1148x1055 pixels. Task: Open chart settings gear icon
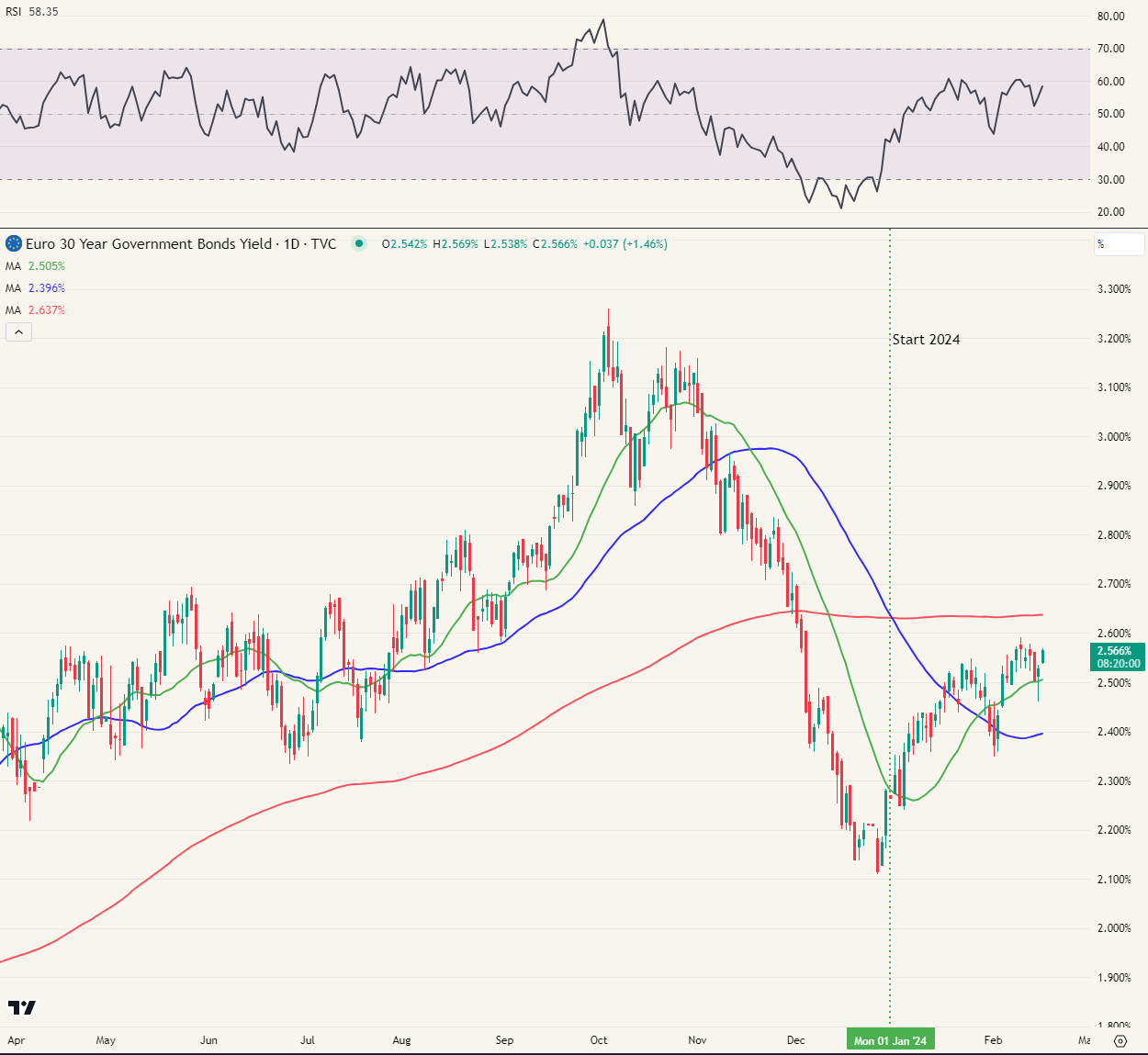coord(1120,1040)
